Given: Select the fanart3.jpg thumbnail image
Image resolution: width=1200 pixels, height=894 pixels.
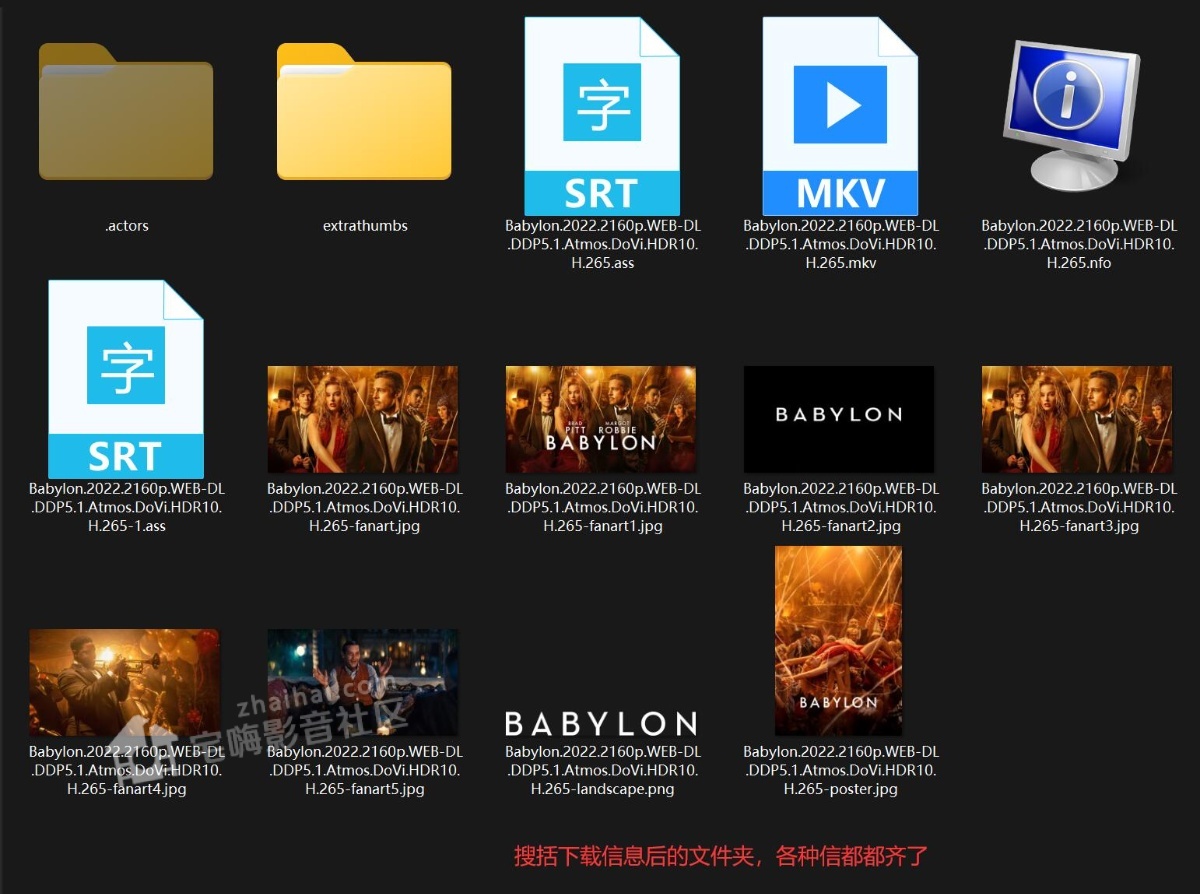Looking at the screenshot, I should [1077, 419].
